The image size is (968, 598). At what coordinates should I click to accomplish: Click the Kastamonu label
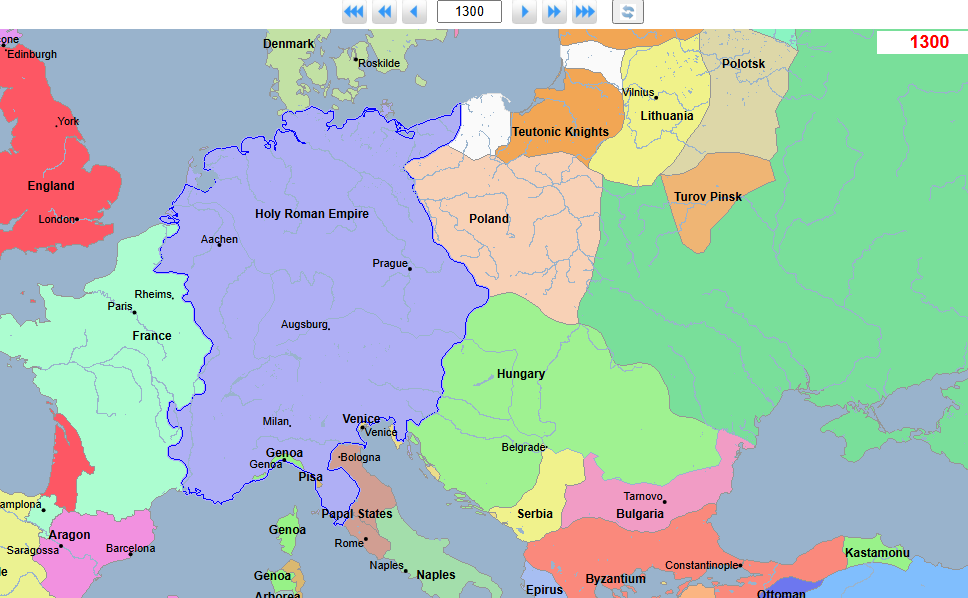pos(877,553)
